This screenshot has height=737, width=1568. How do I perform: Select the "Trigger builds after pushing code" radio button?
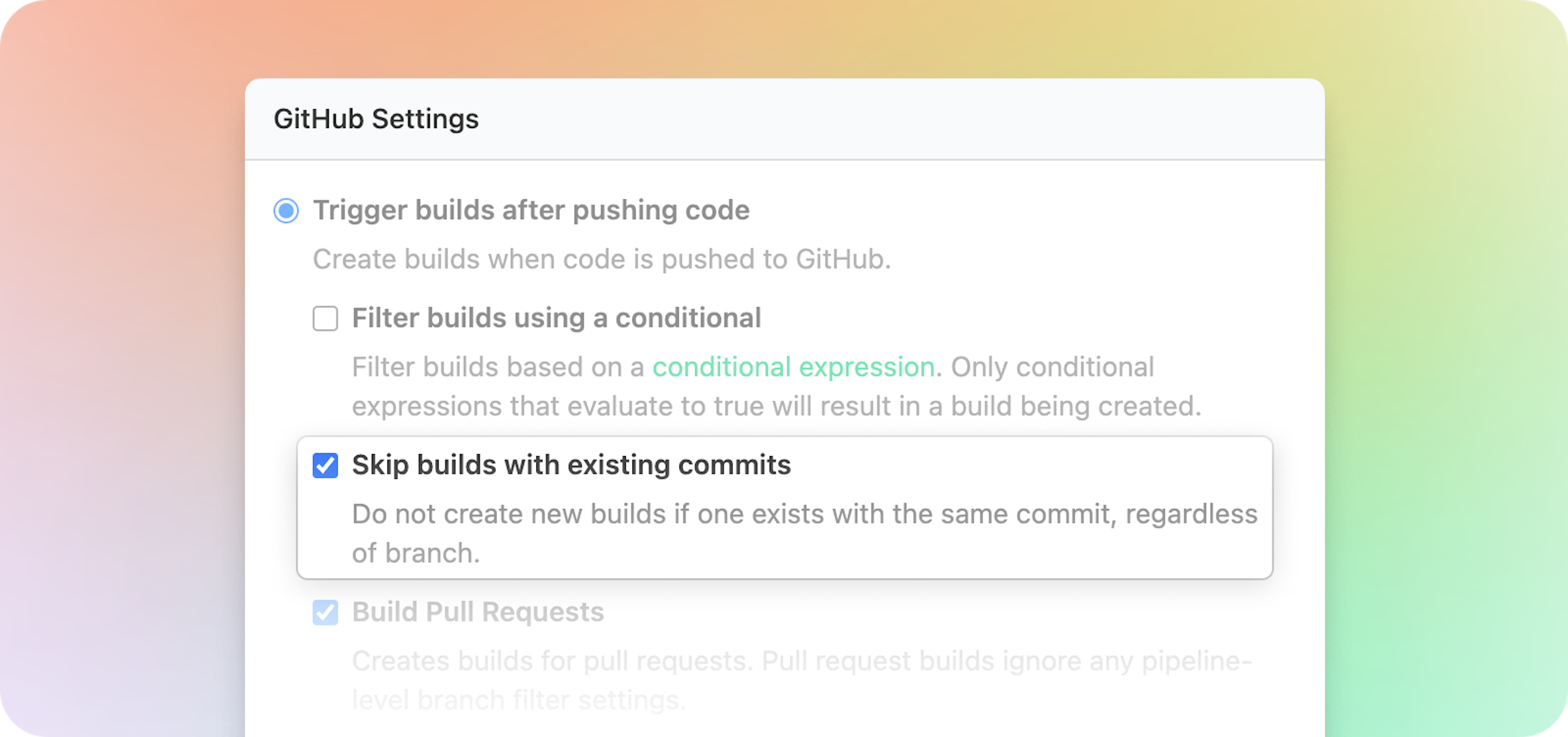(286, 211)
